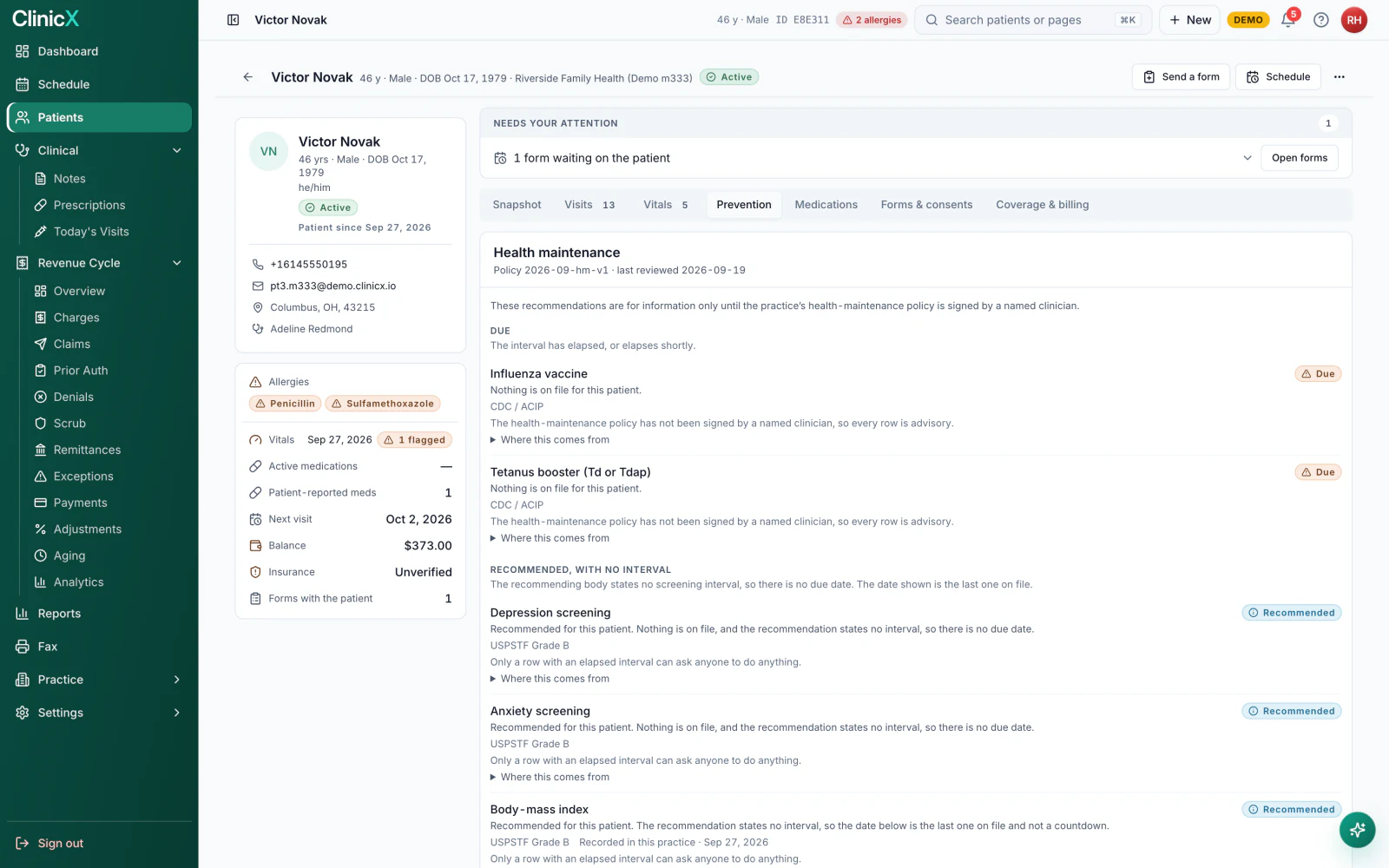Open the more options ellipsis menu
The image size is (1389, 868).
coord(1340,77)
